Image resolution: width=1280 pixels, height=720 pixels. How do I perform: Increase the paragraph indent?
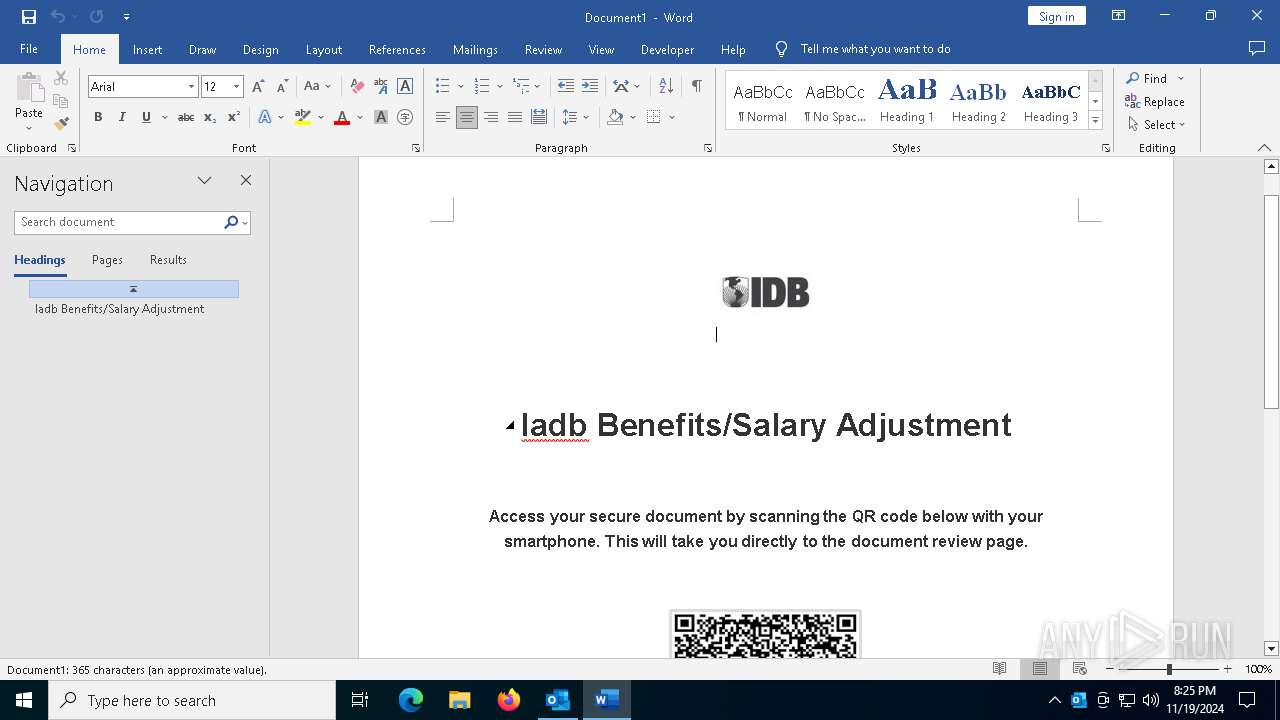590,87
